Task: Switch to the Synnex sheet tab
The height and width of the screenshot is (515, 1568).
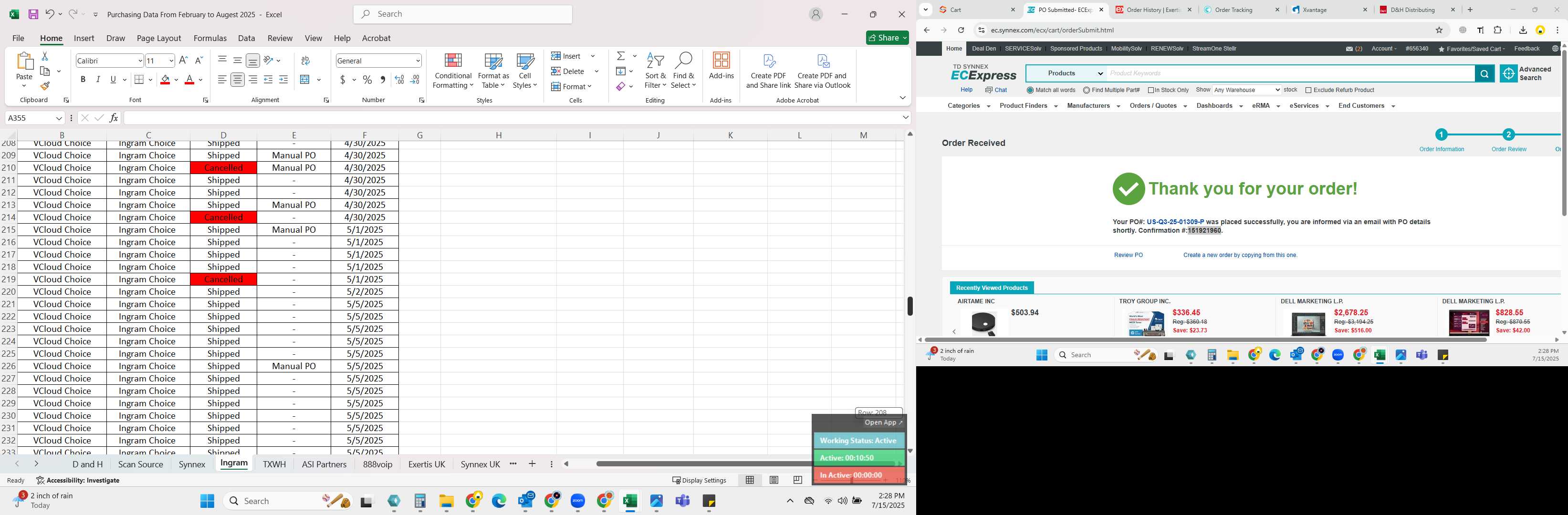Action: [192, 464]
